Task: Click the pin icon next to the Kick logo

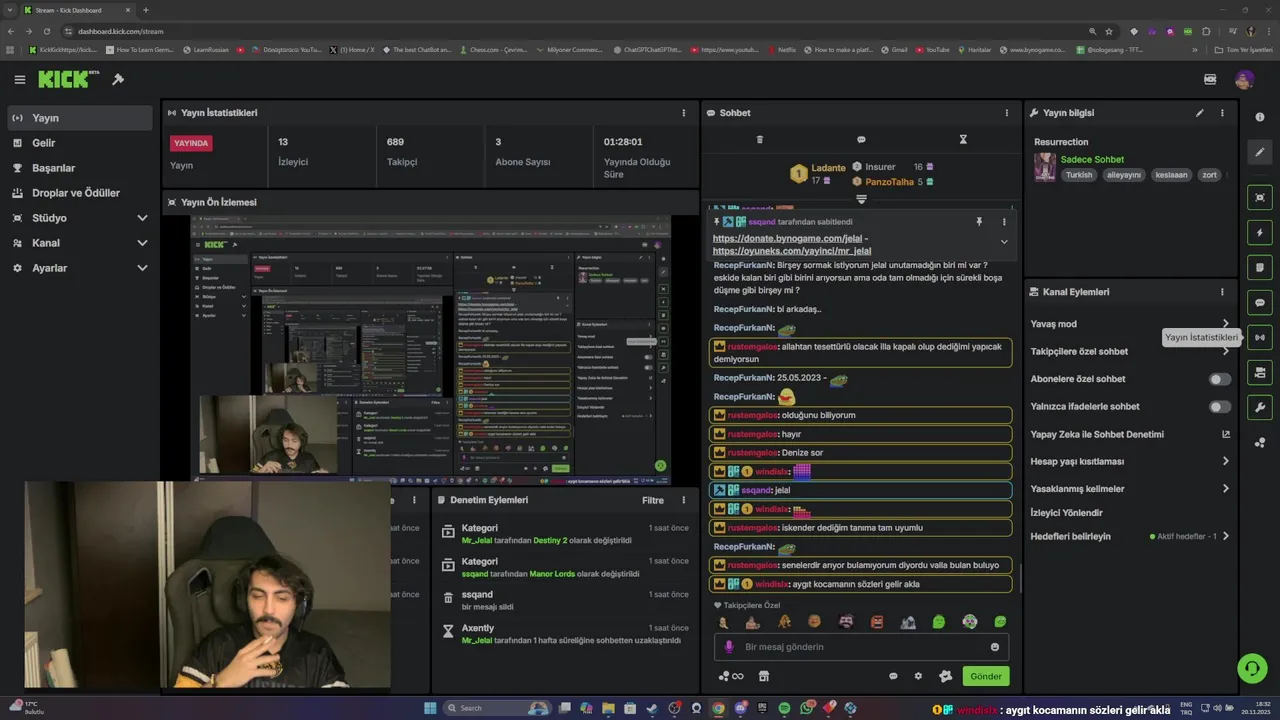Action: pos(118,79)
